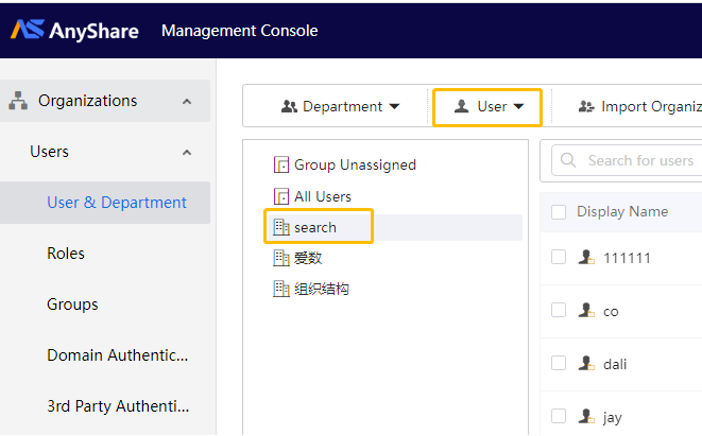Screen dimensions: 702x436
Task: Click the AnyShare logo icon
Action: coord(27,30)
